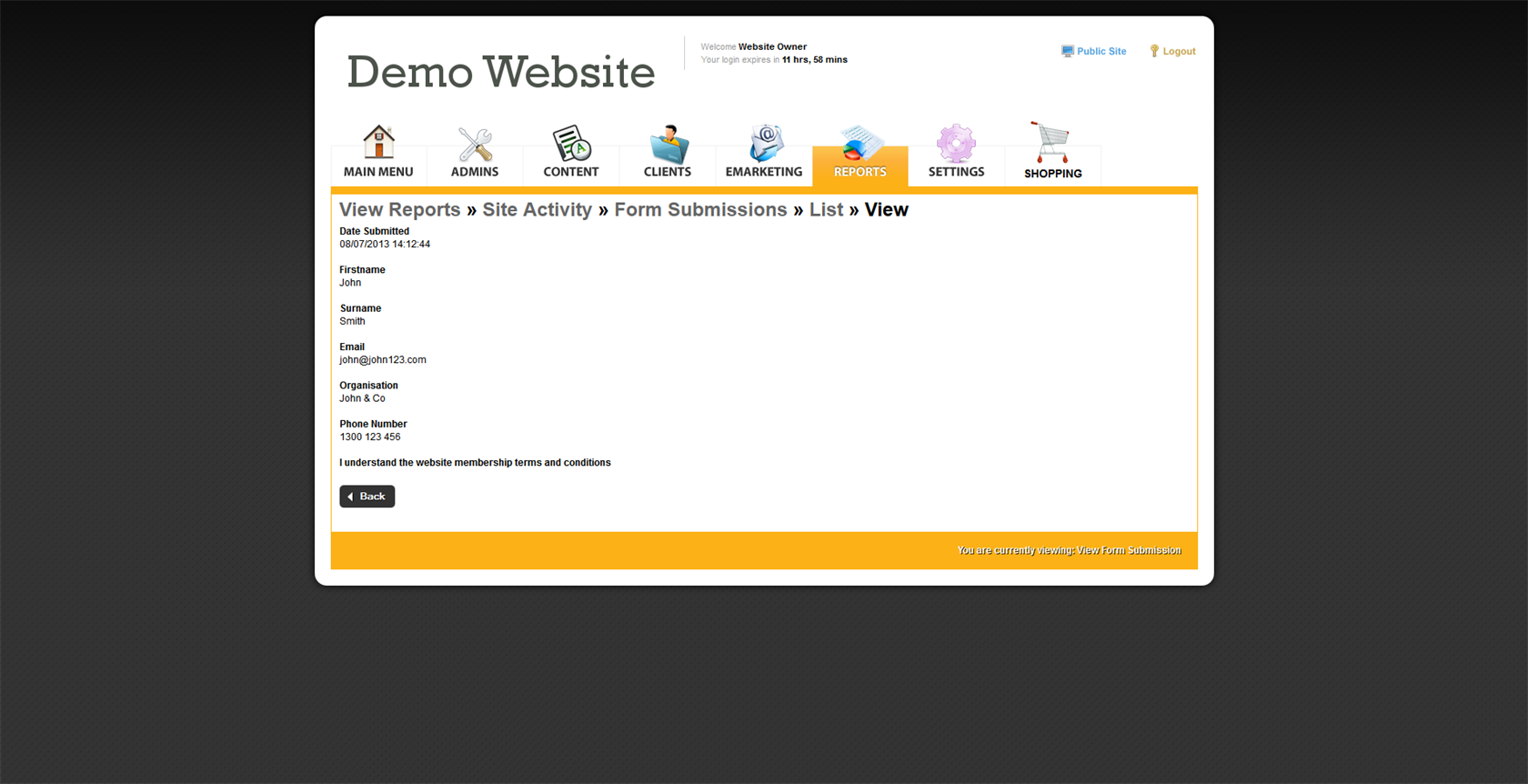
Task: Click the Website Owner name in the header
Action: pyautogui.click(x=772, y=46)
